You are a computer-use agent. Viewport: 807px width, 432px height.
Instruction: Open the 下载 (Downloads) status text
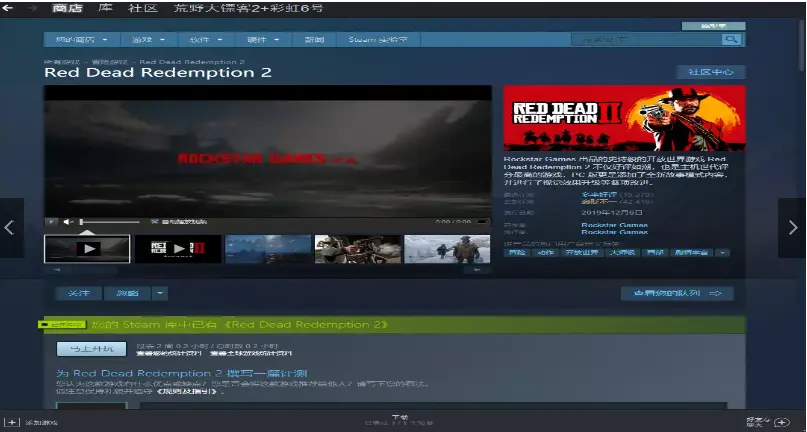399,420
